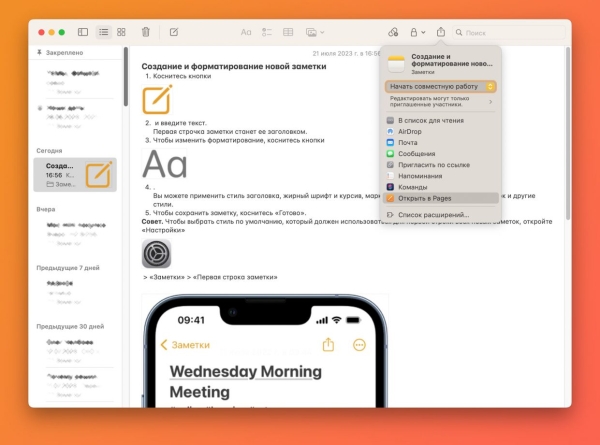Open the note under Предыдущие 7 дней

click(75, 292)
